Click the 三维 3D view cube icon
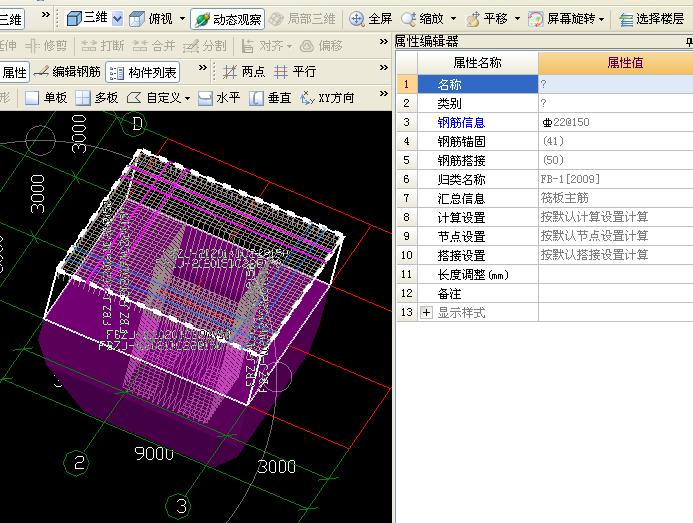This screenshot has width=693, height=523. click(x=74, y=19)
